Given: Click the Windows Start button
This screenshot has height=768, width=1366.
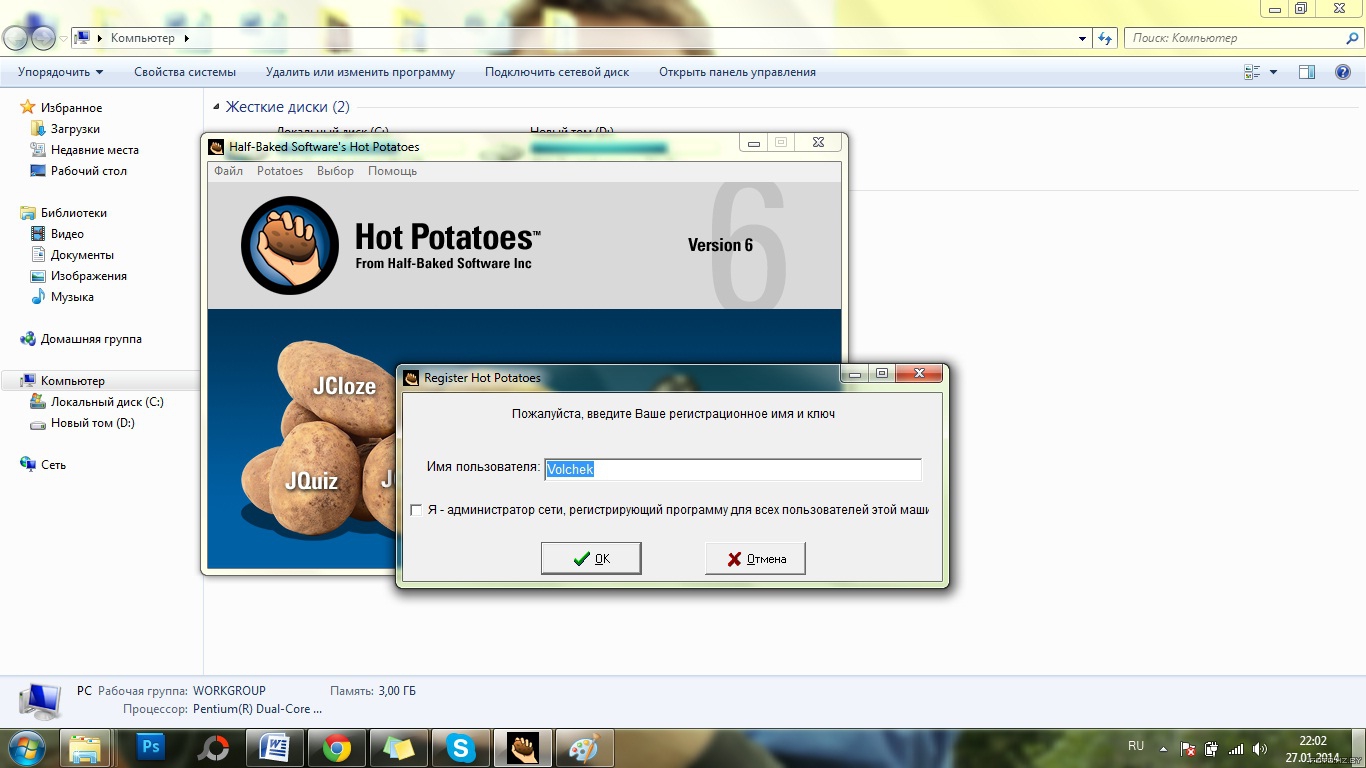Looking at the screenshot, I should (x=26, y=747).
